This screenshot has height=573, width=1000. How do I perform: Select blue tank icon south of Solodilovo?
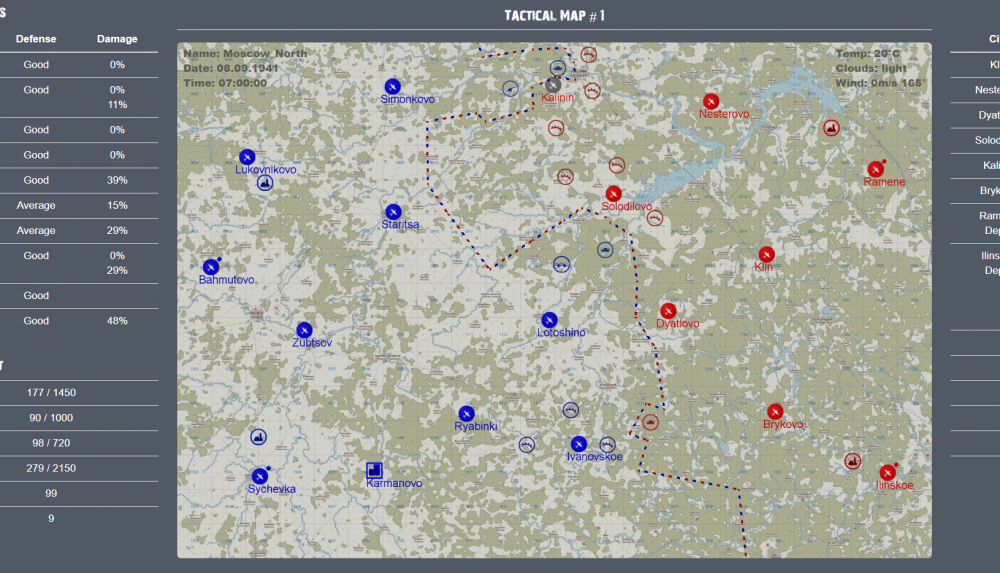tap(605, 250)
